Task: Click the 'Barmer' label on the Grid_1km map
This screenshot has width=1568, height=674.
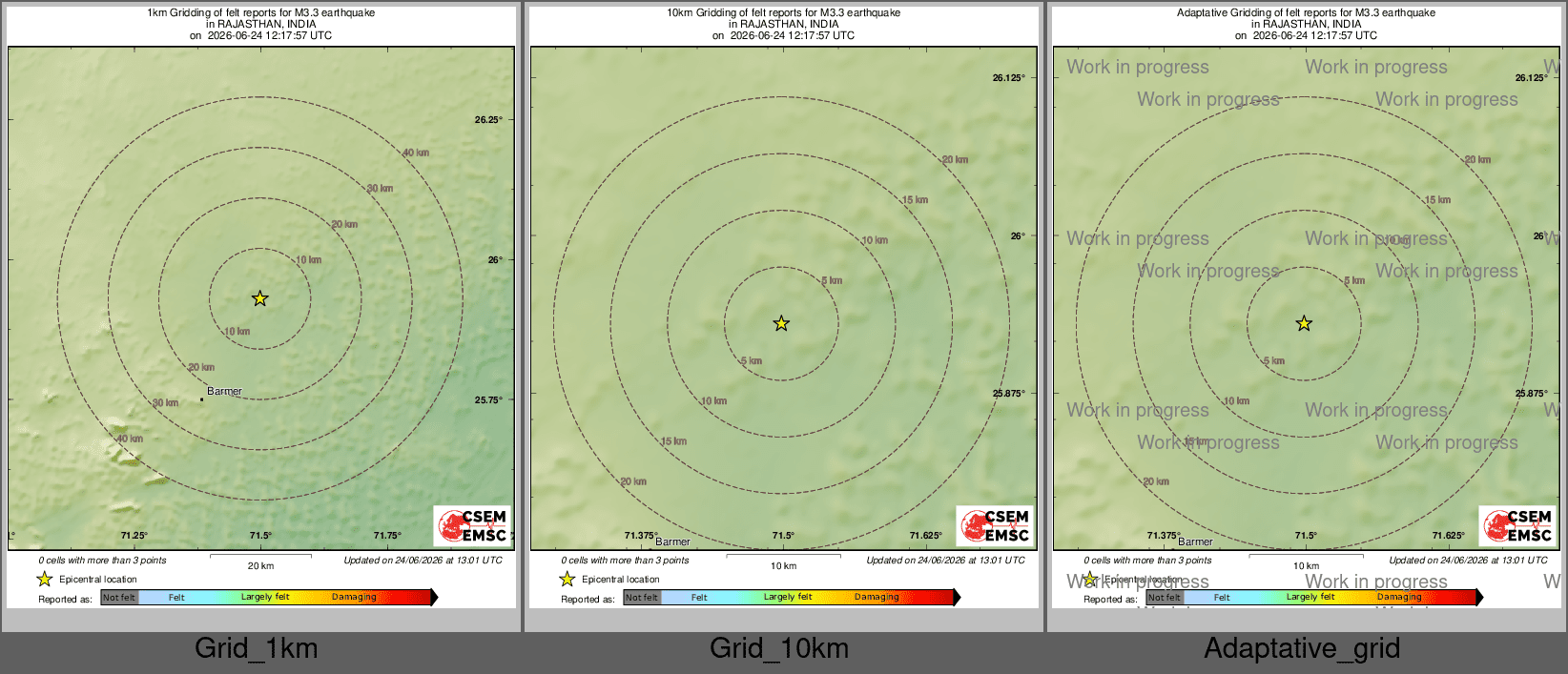Action: [x=224, y=391]
